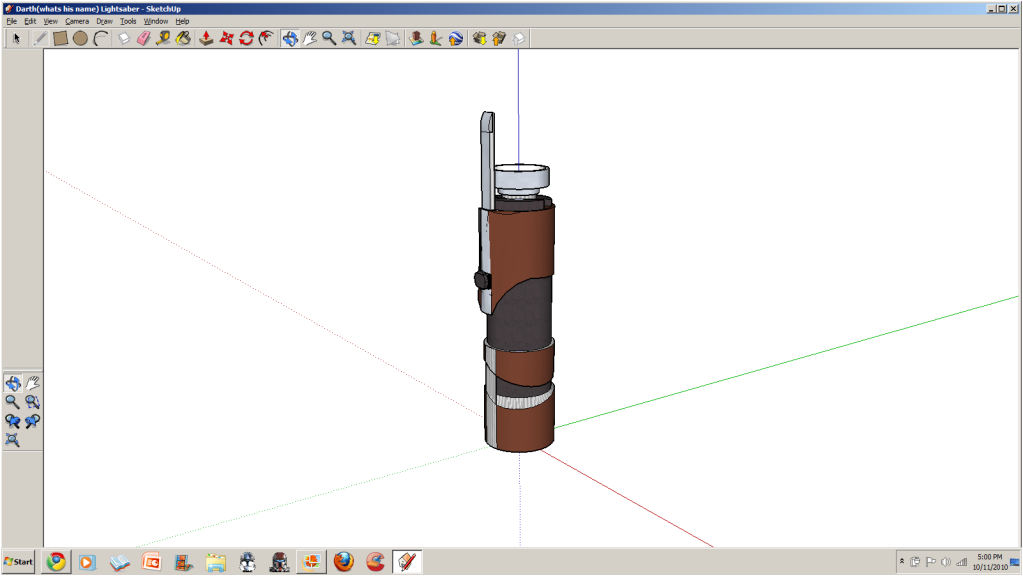Click the Toggle Terrain icon
This screenshot has width=1023, height=576.
tap(393, 38)
